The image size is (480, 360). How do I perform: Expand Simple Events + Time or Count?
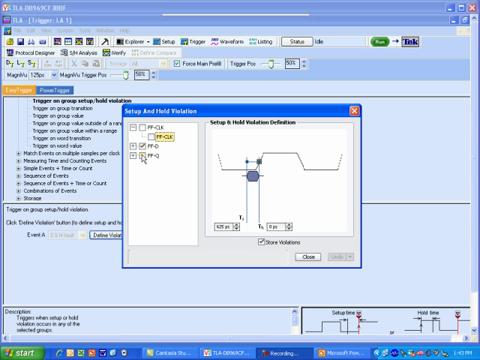click(x=19, y=168)
